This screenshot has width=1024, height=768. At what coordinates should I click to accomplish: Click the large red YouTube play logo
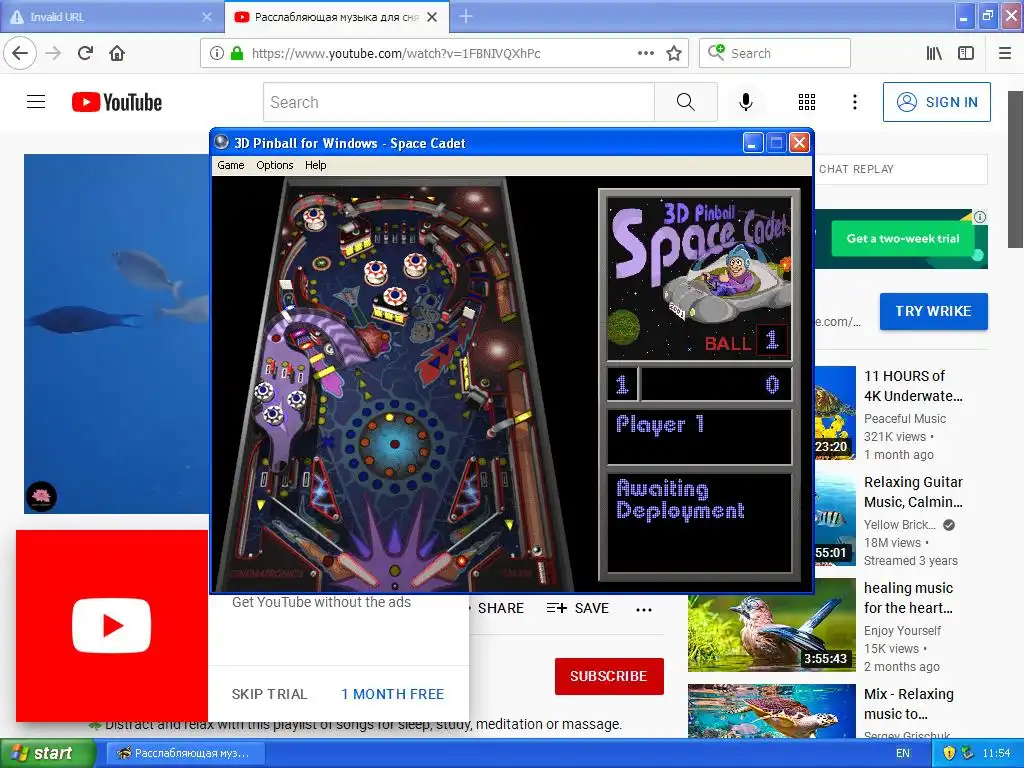(x=112, y=625)
